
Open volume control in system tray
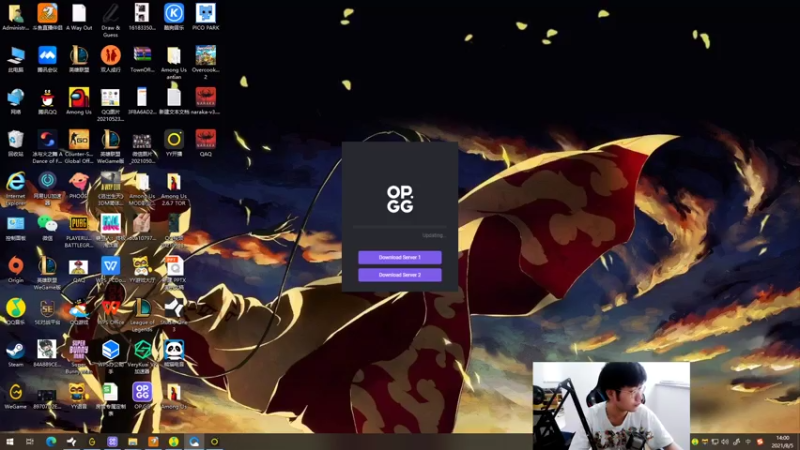click(725, 442)
